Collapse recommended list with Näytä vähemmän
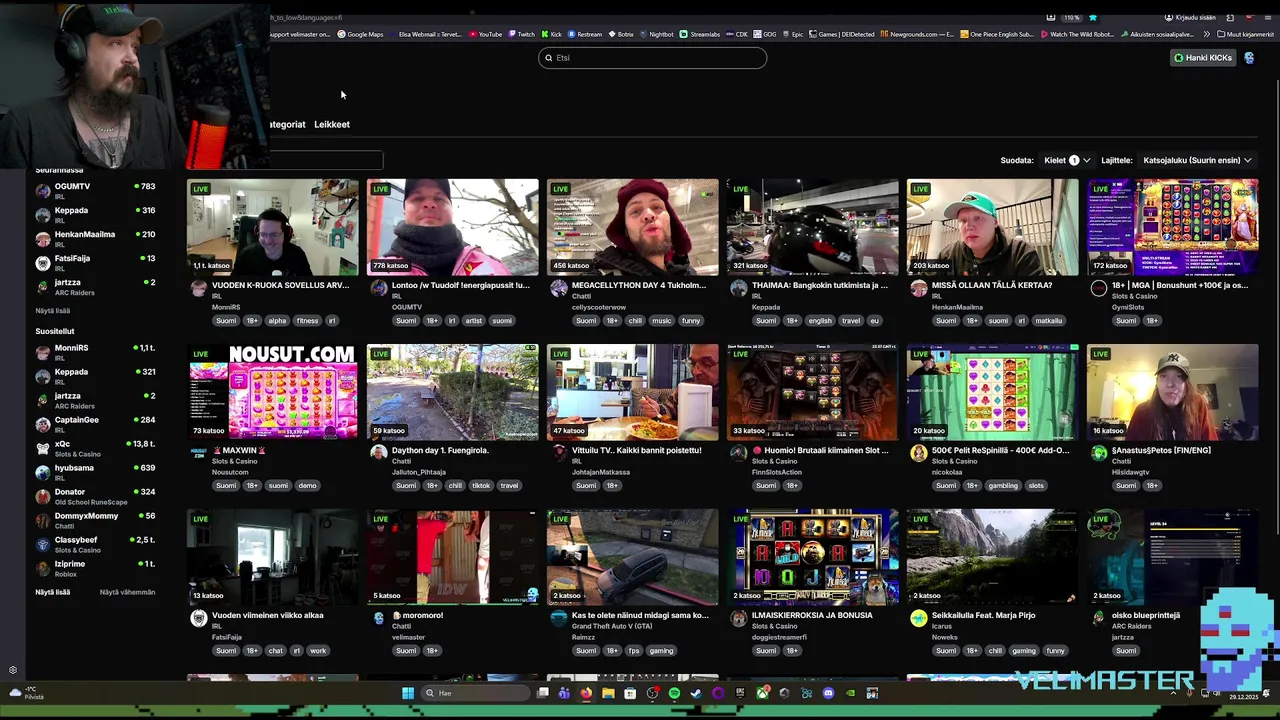1280x720 pixels. tap(127, 592)
